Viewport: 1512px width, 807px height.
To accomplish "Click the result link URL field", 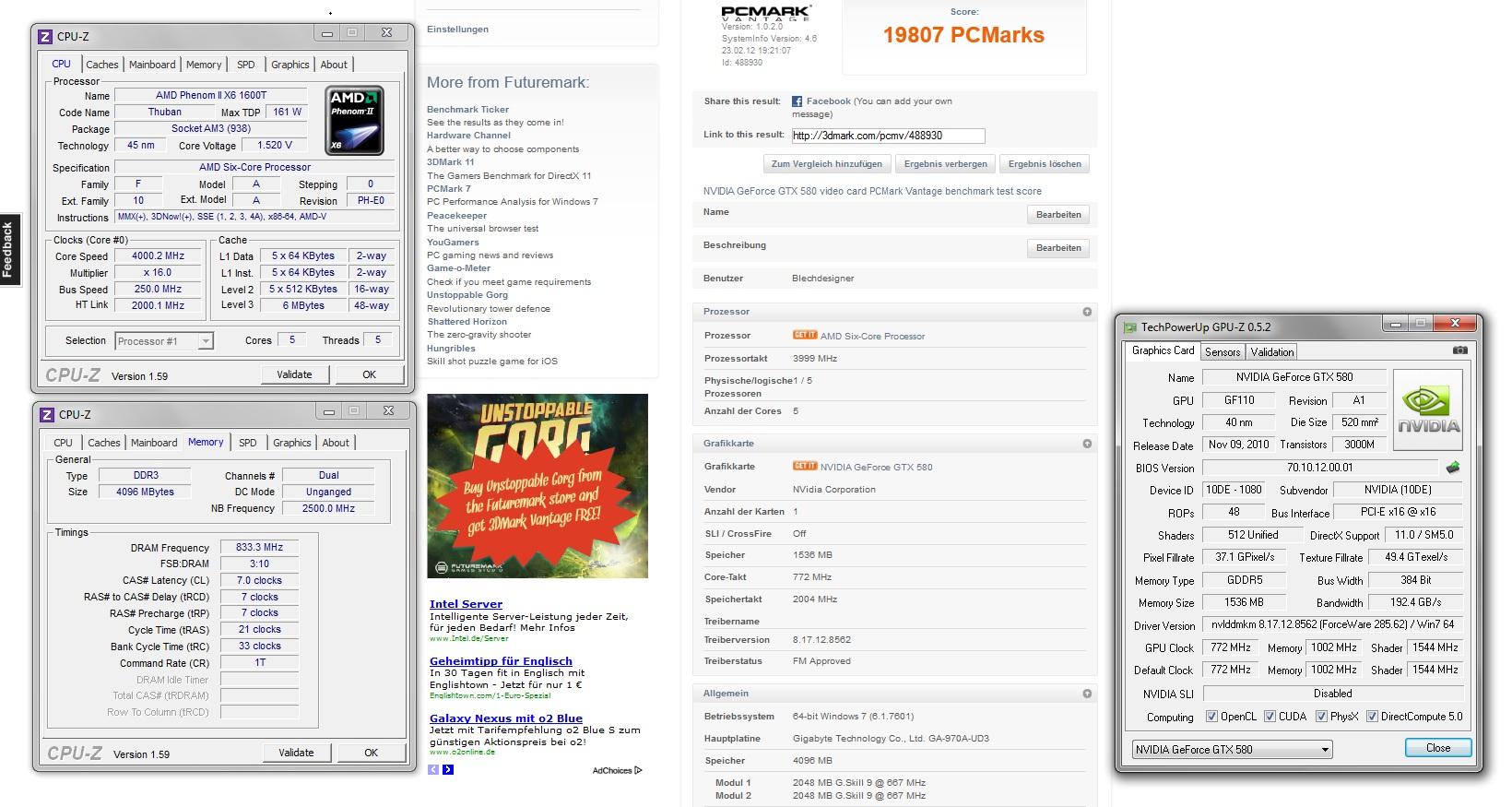I will [888, 136].
